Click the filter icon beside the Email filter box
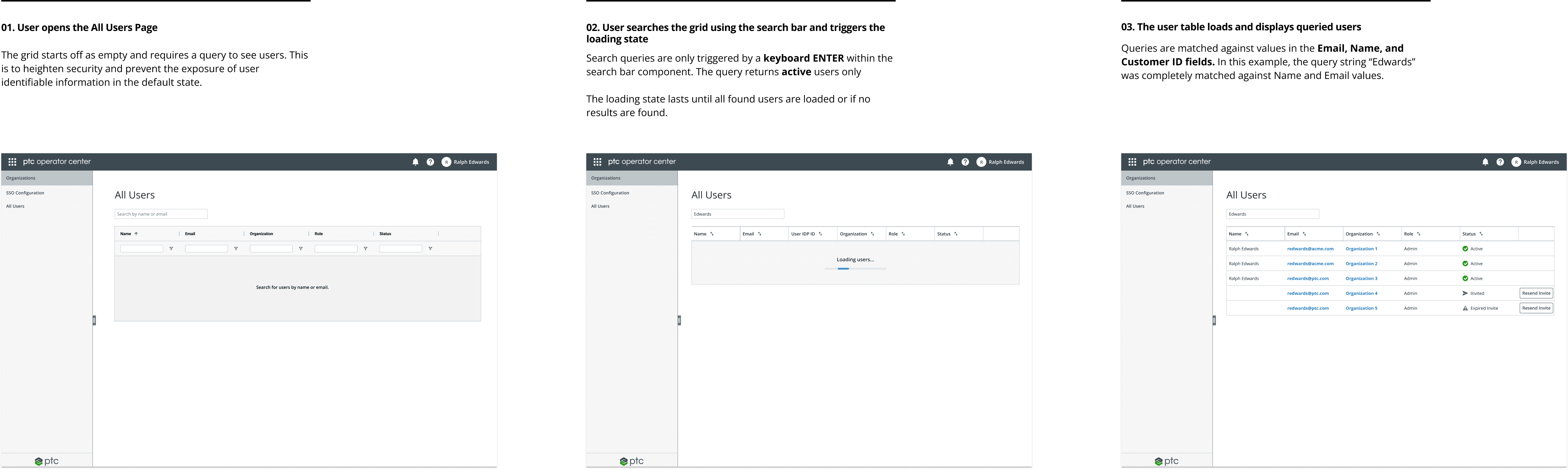This screenshot has height=469, width=1568. click(x=235, y=249)
